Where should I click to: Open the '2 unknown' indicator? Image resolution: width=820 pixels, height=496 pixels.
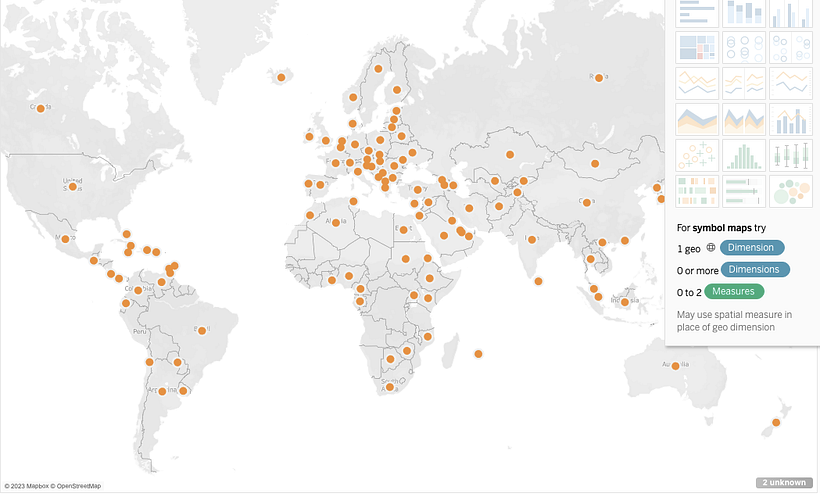coord(784,482)
